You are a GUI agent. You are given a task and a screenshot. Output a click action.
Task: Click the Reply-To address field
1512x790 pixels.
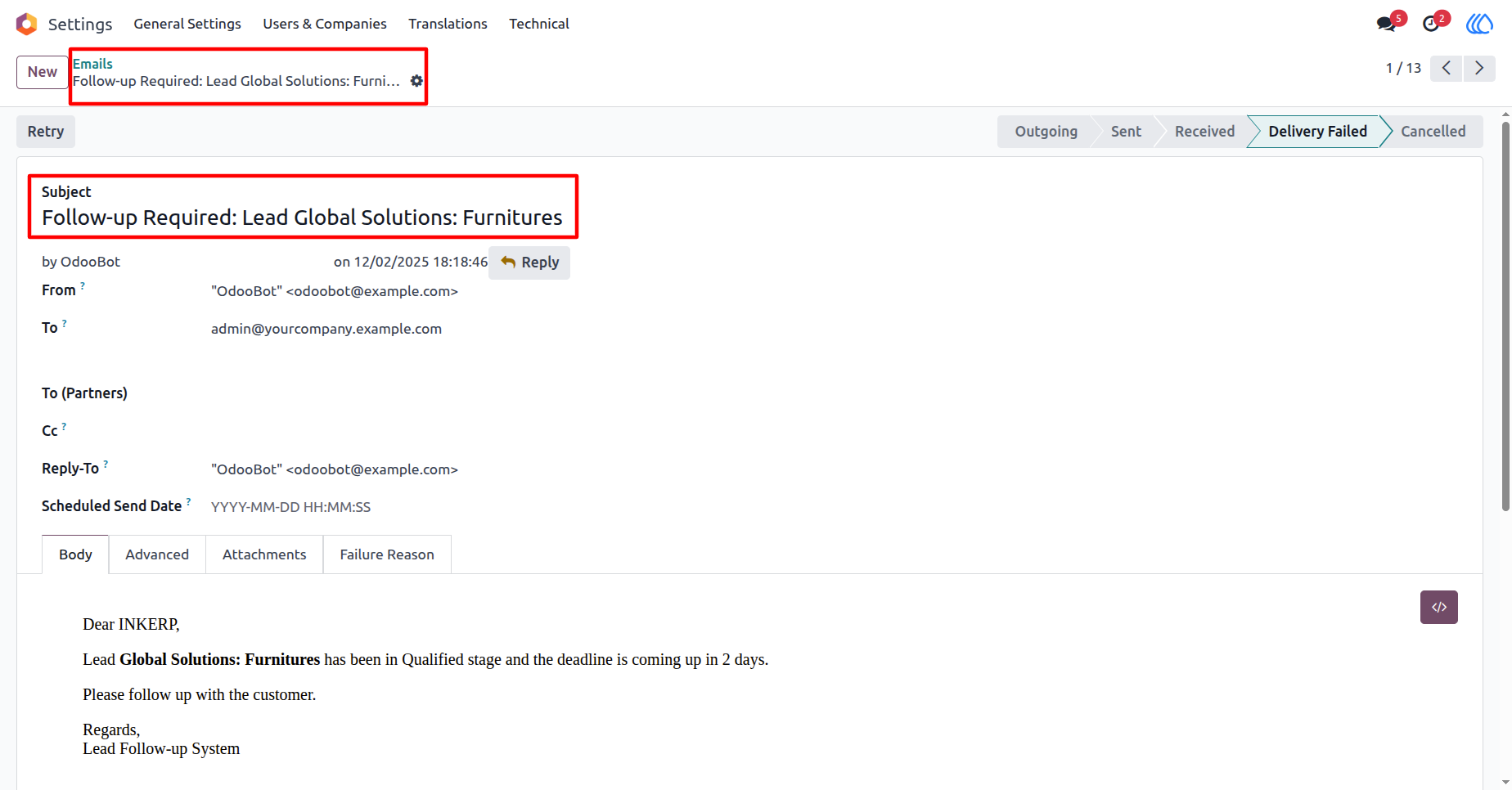335,469
